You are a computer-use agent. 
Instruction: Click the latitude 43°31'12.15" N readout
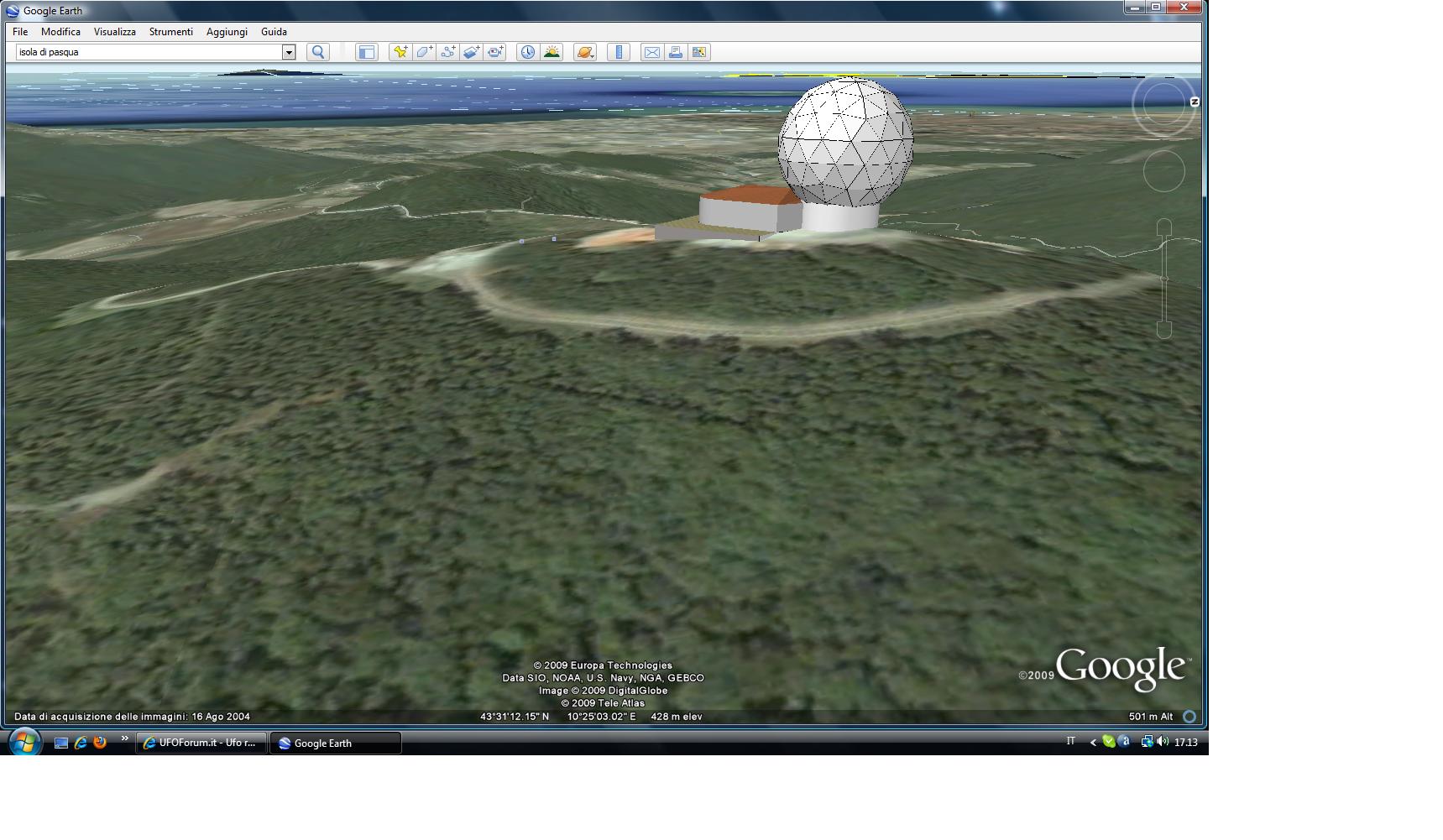tap(515, 717)
